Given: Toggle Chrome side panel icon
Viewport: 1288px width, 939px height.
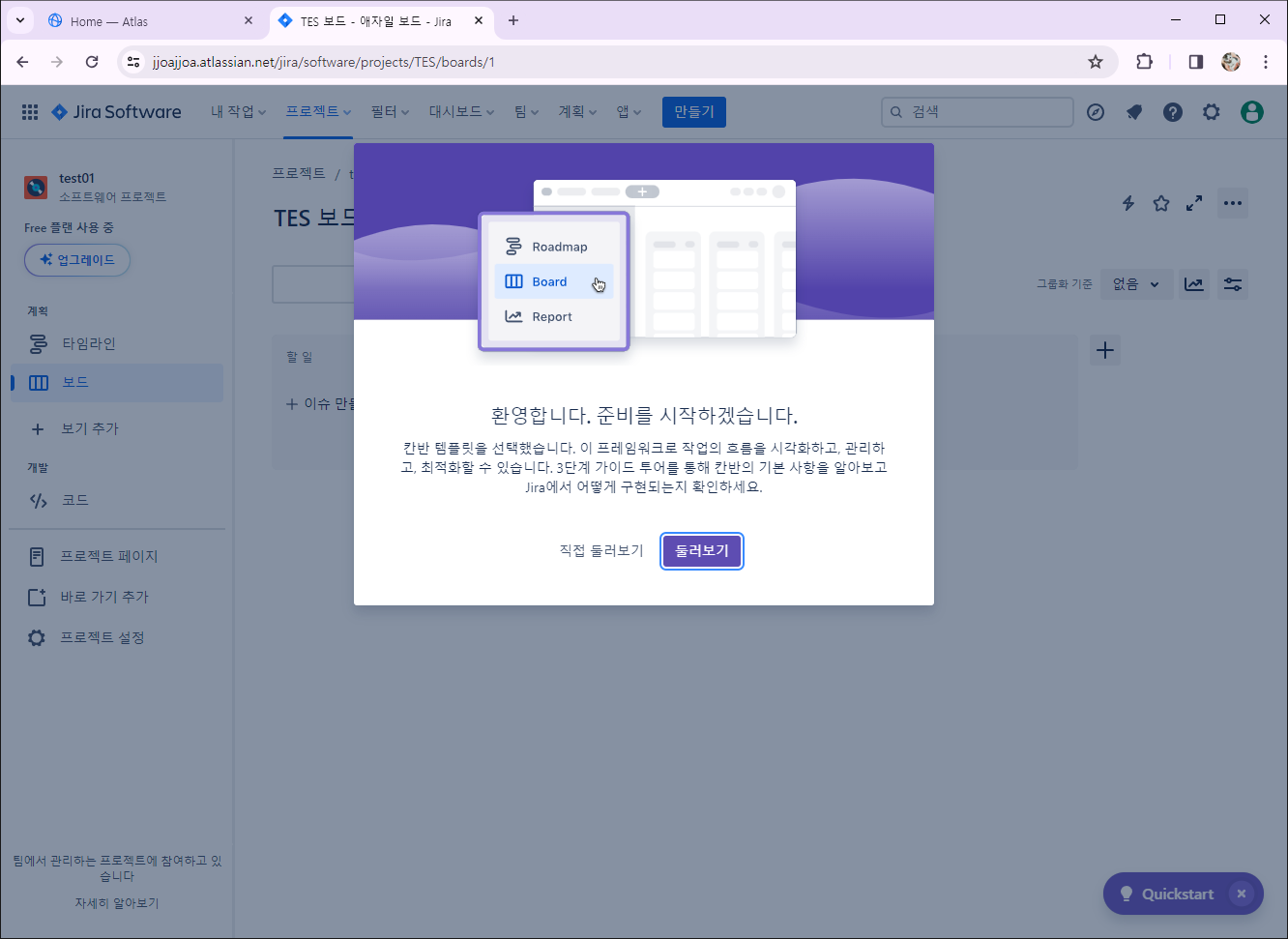Looking at the screenshot, I should 1196,62.
